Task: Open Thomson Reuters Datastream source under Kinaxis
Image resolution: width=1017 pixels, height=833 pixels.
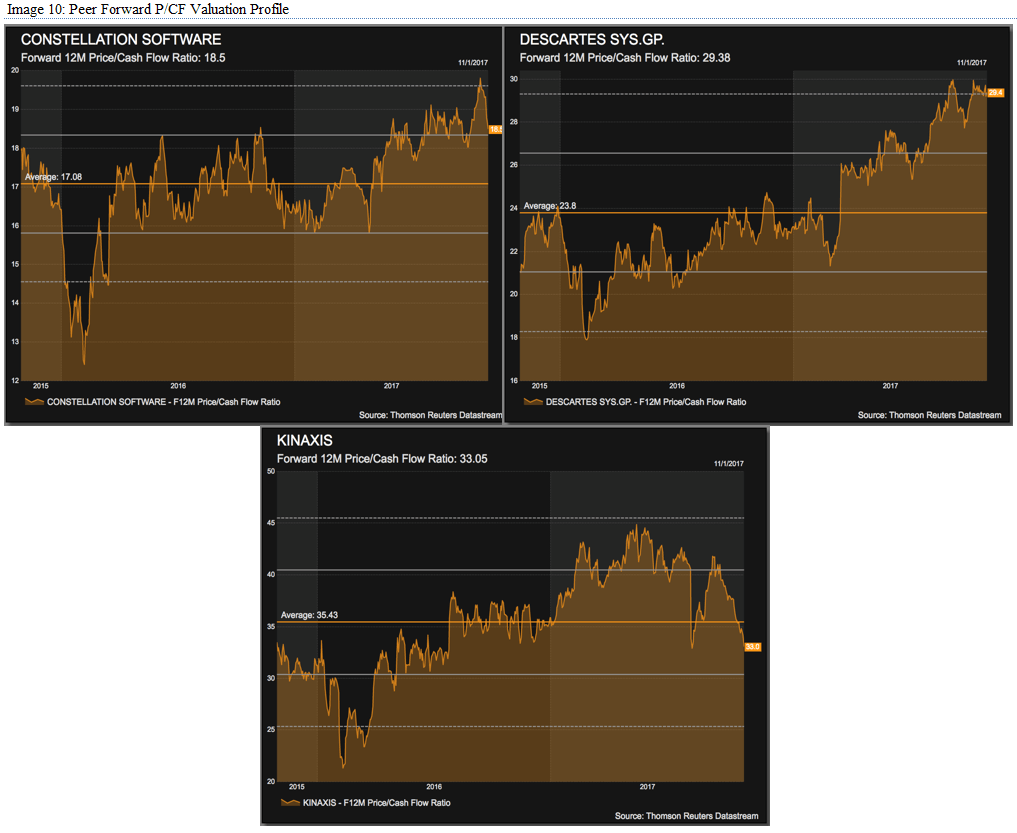Action: coord(686,816)
